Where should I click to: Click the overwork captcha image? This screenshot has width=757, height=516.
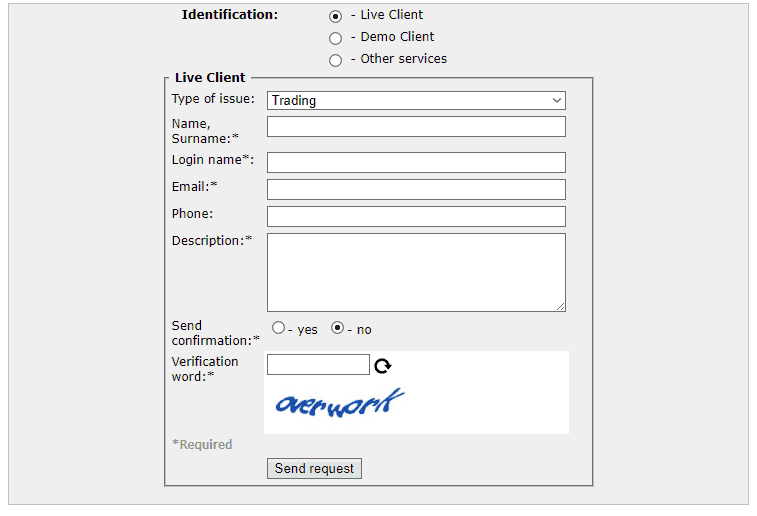click(340, 403)
